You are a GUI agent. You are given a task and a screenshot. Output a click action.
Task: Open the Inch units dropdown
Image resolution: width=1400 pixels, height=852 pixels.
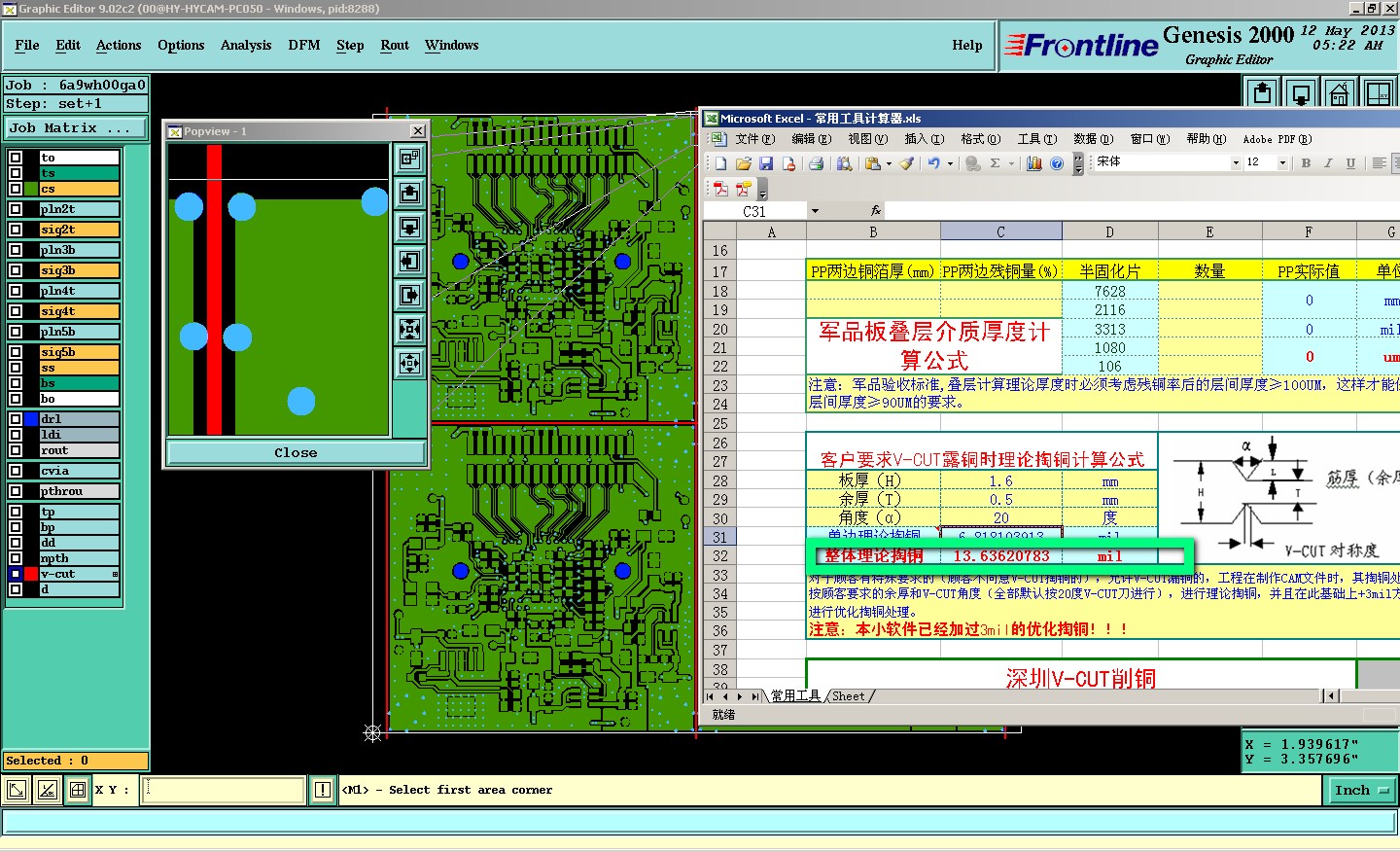click(x=1361, y=791)
